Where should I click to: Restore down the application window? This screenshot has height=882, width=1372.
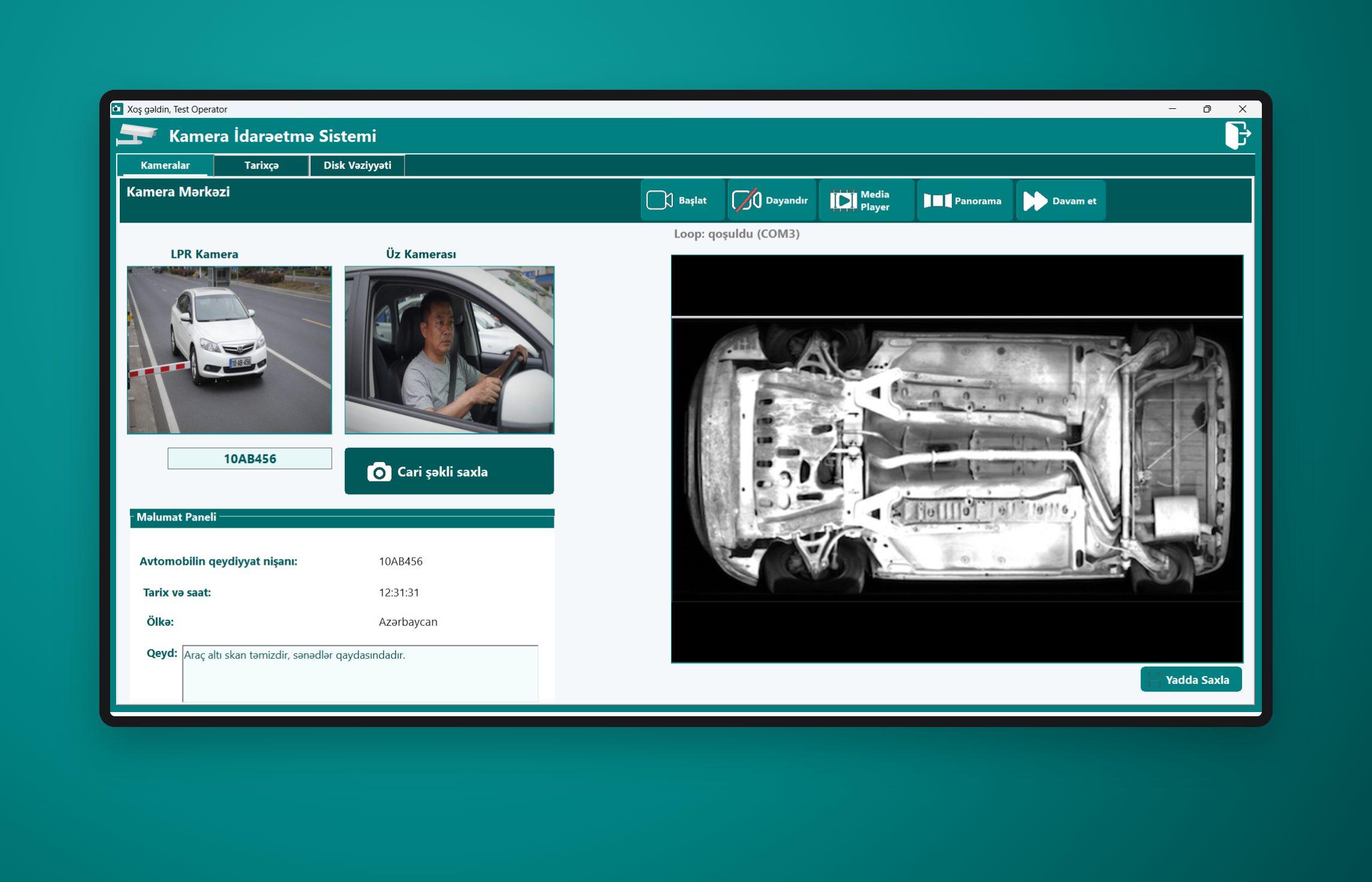coord(1207,109)
